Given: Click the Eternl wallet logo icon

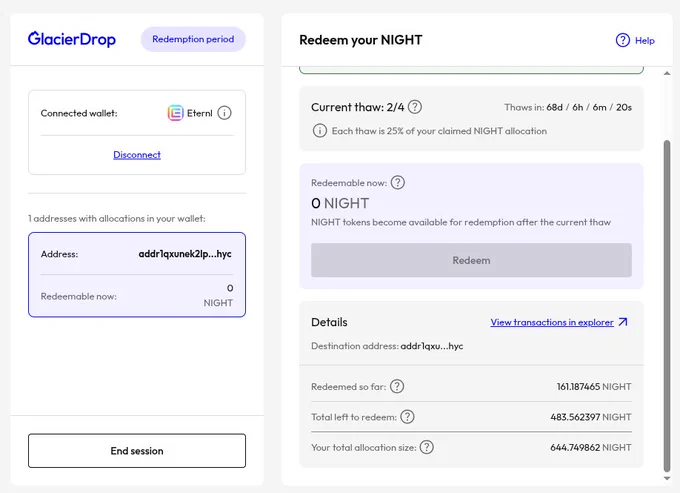Looking at the screenshot, I should tap(176, 113).
